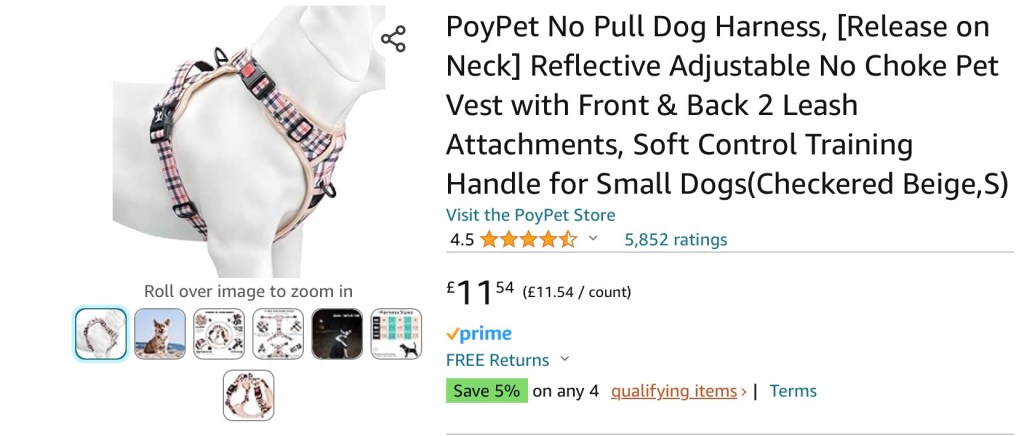Click the five-star rating icons
The height and width of the screenshot is (436, 1024).
click(528, 239)
